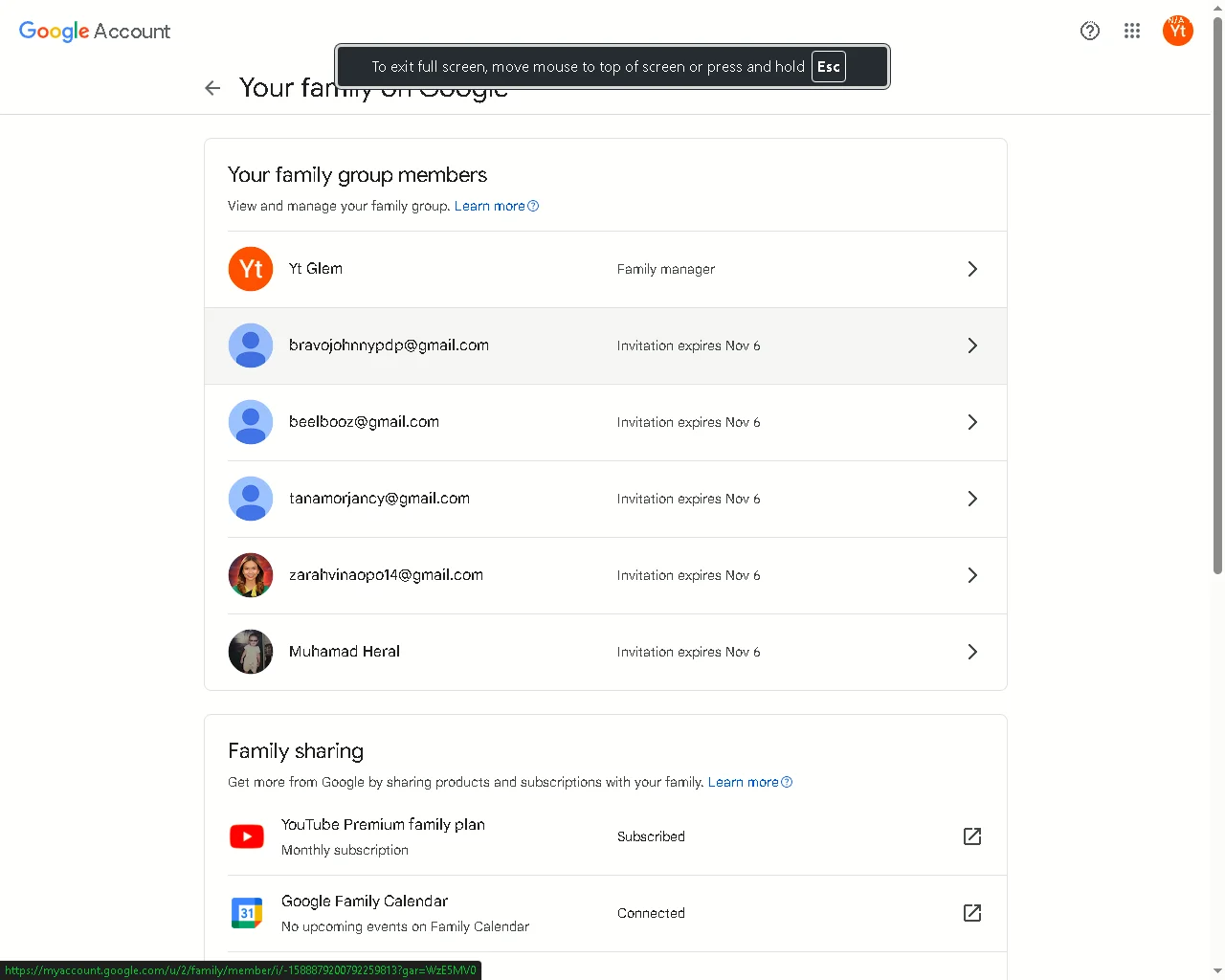Click the Family manager status text
This screenshot has width=1225, height=980.
[666, 269]
